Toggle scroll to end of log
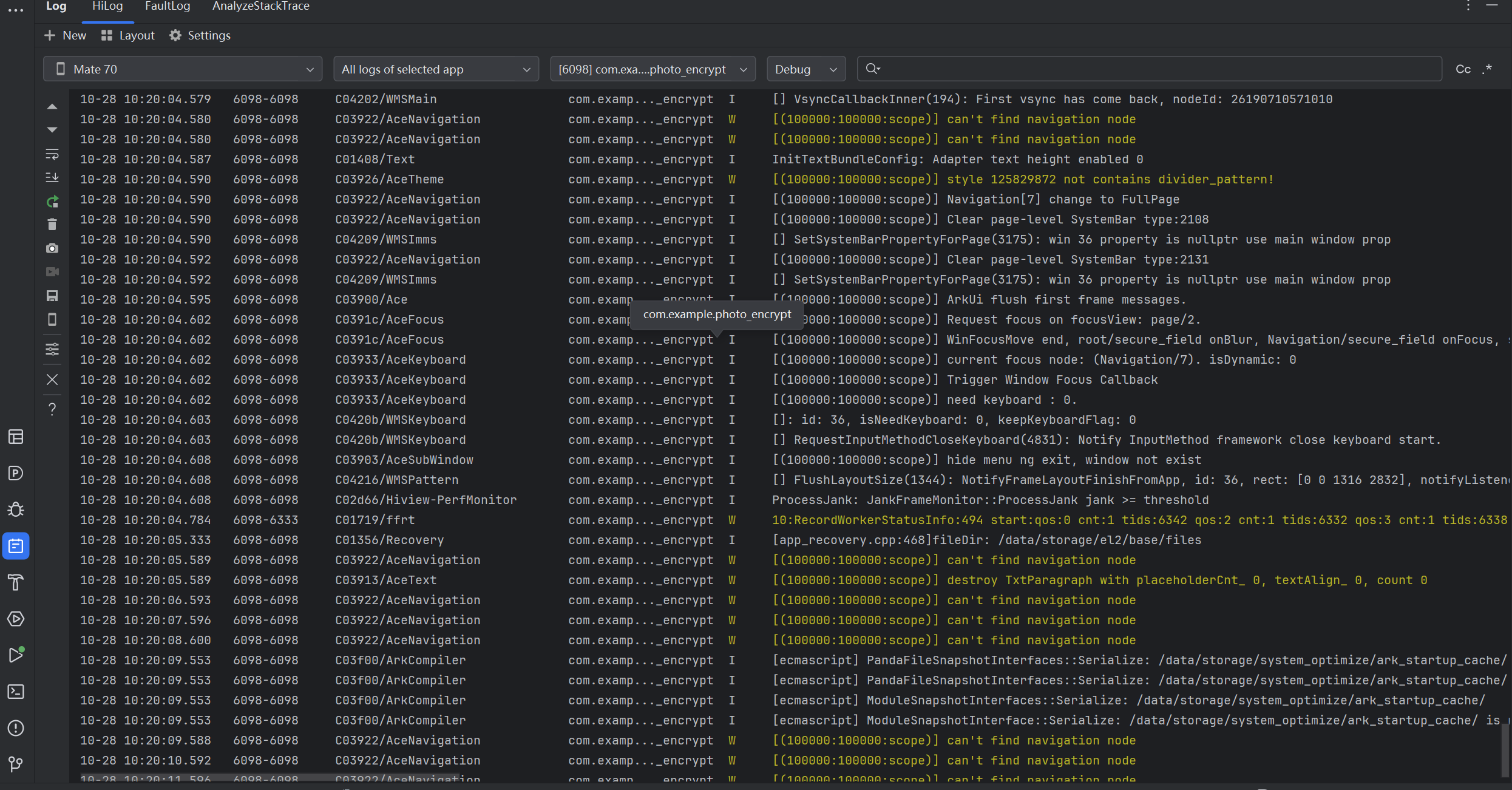The width and height of the screenshot is (1512, 790). coord(52,177)
